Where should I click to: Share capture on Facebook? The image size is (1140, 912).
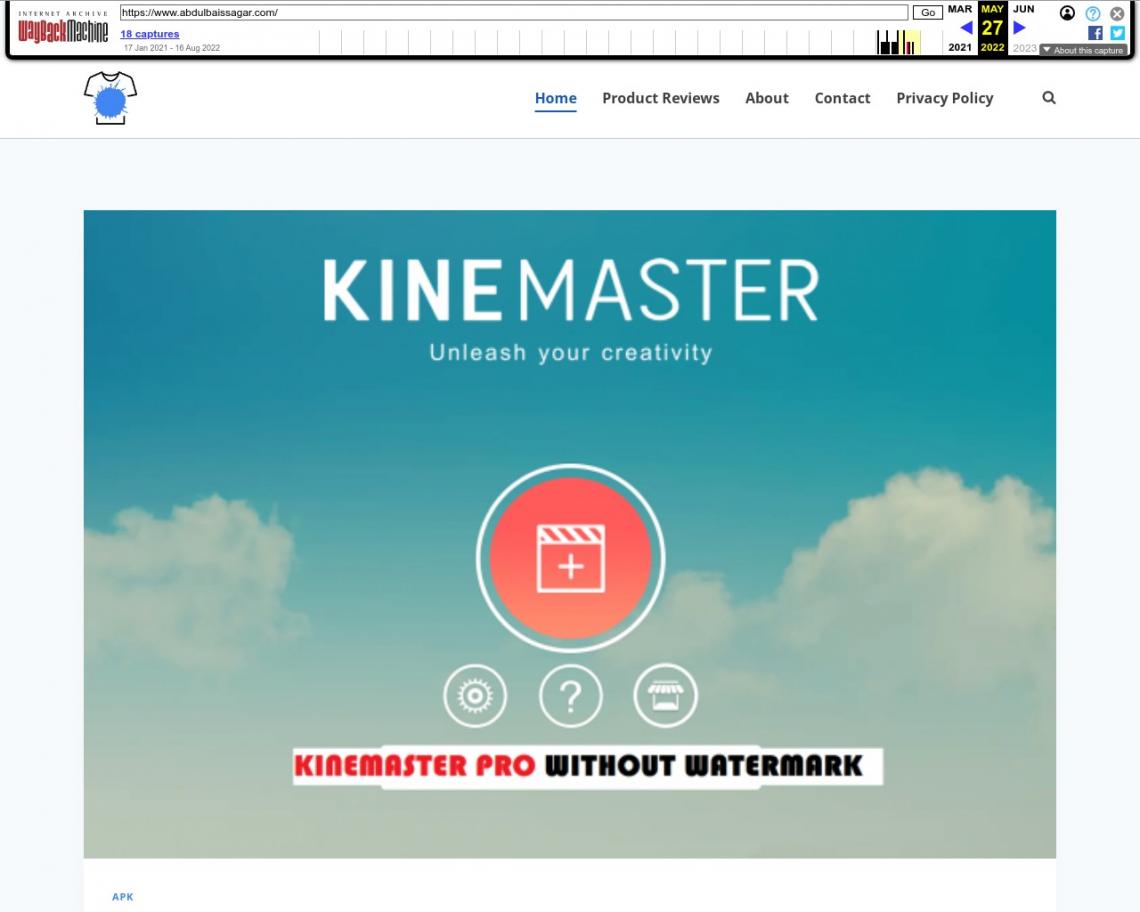[x=1095, y=33]
